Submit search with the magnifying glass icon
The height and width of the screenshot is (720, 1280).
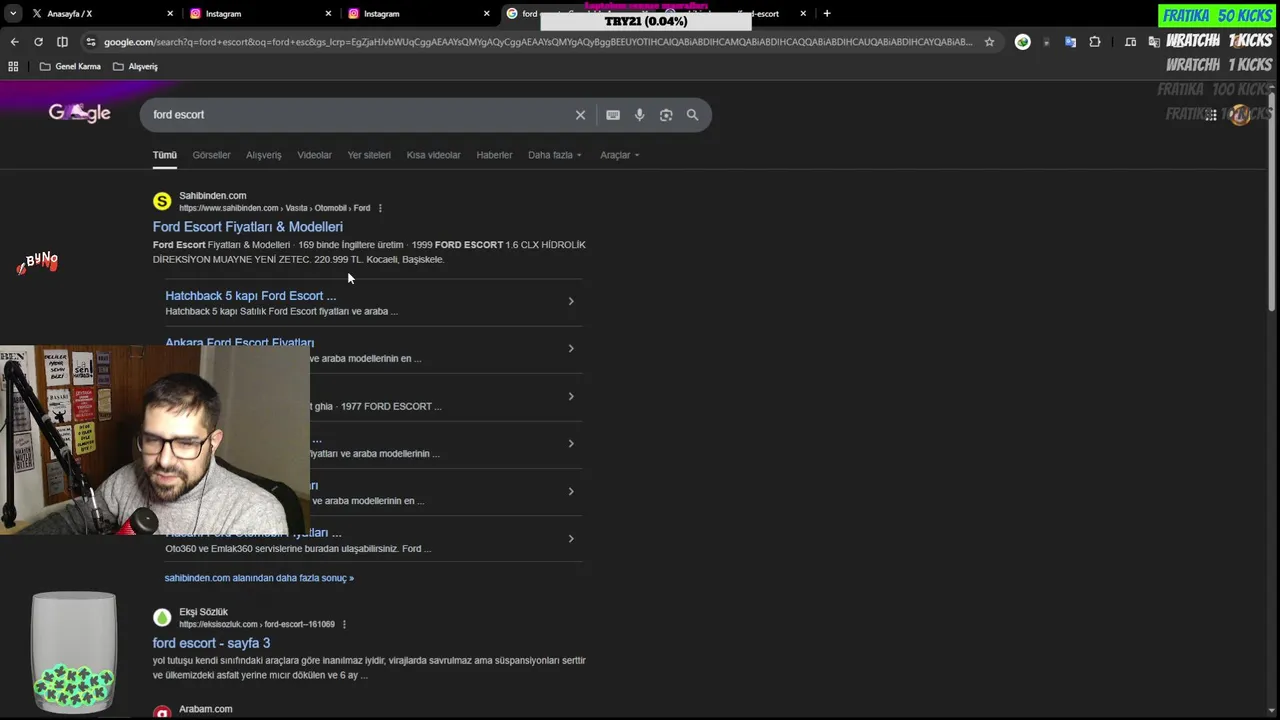point(692,115)
